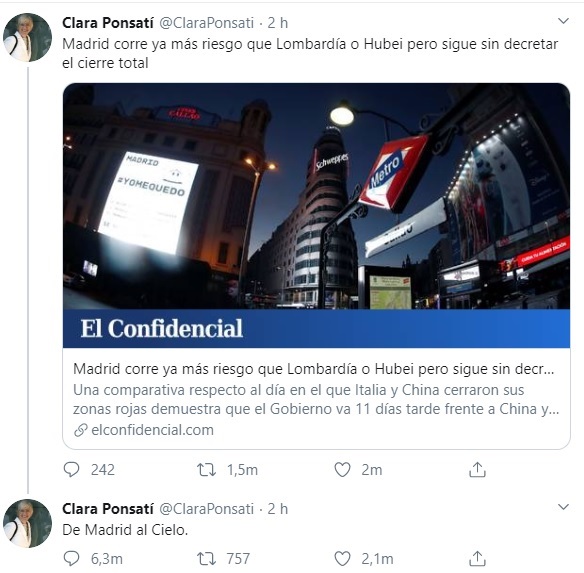The height and width of the screenshot is (573, 584).
Task: Click @ClaraPonsati handle on second tweet
Action: (x=206, y=509)
